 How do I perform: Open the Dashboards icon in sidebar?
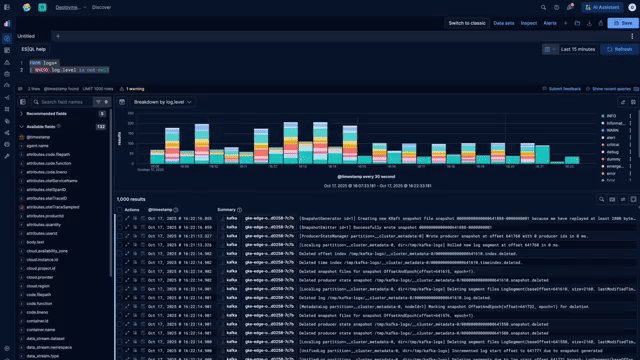[x=7, y=50]
